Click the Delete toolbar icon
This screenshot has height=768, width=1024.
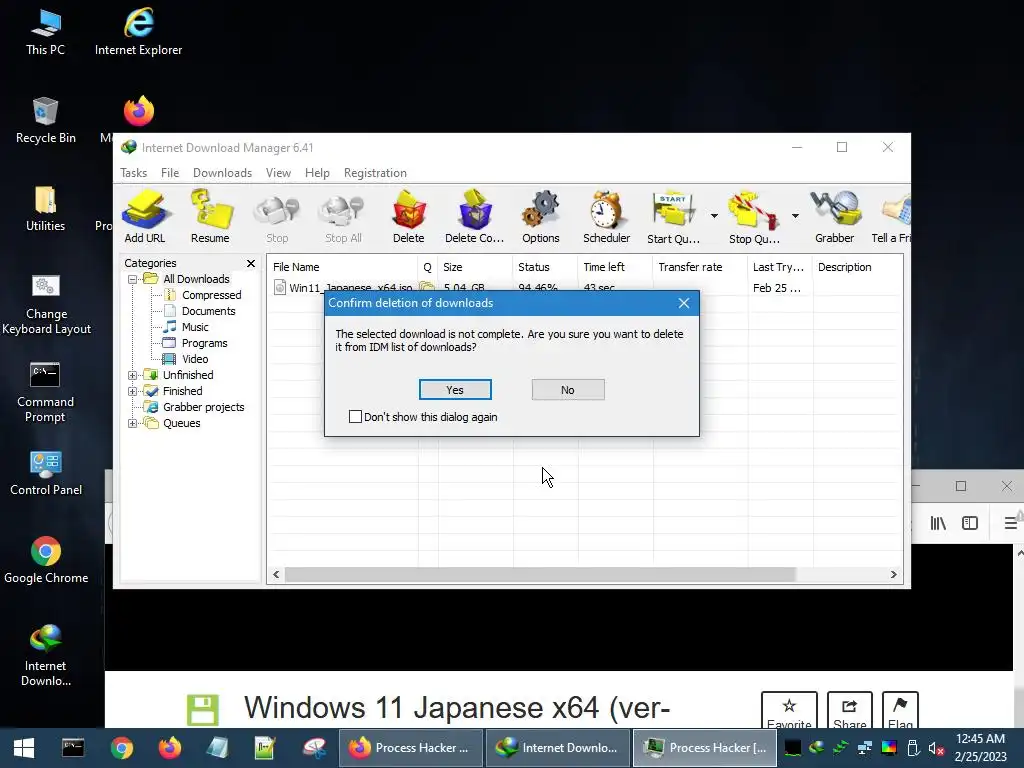click(409, 217)
